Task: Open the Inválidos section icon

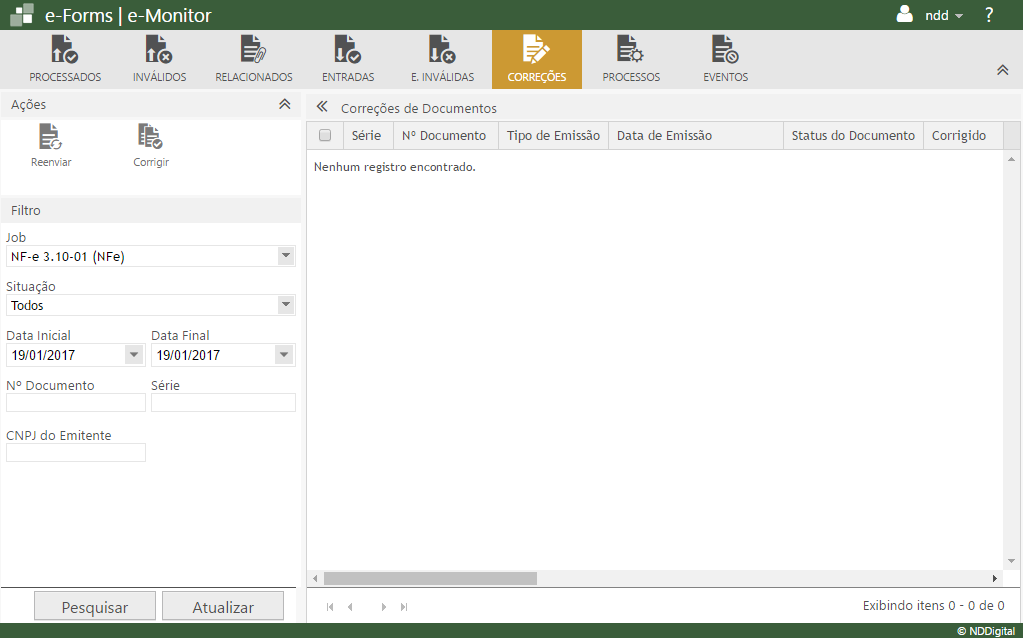Action: [159, 50]
